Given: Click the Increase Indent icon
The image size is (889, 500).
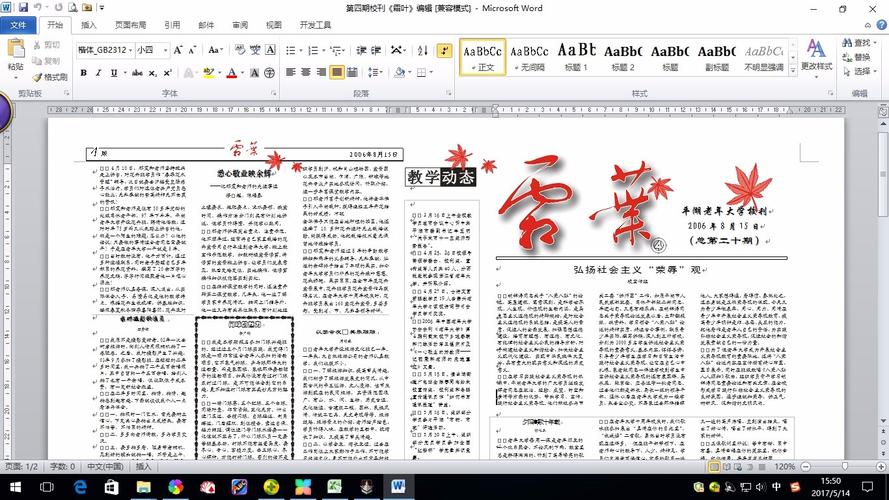Looking at the screenshot, I should pyautogui.click(x=375, y=50).
